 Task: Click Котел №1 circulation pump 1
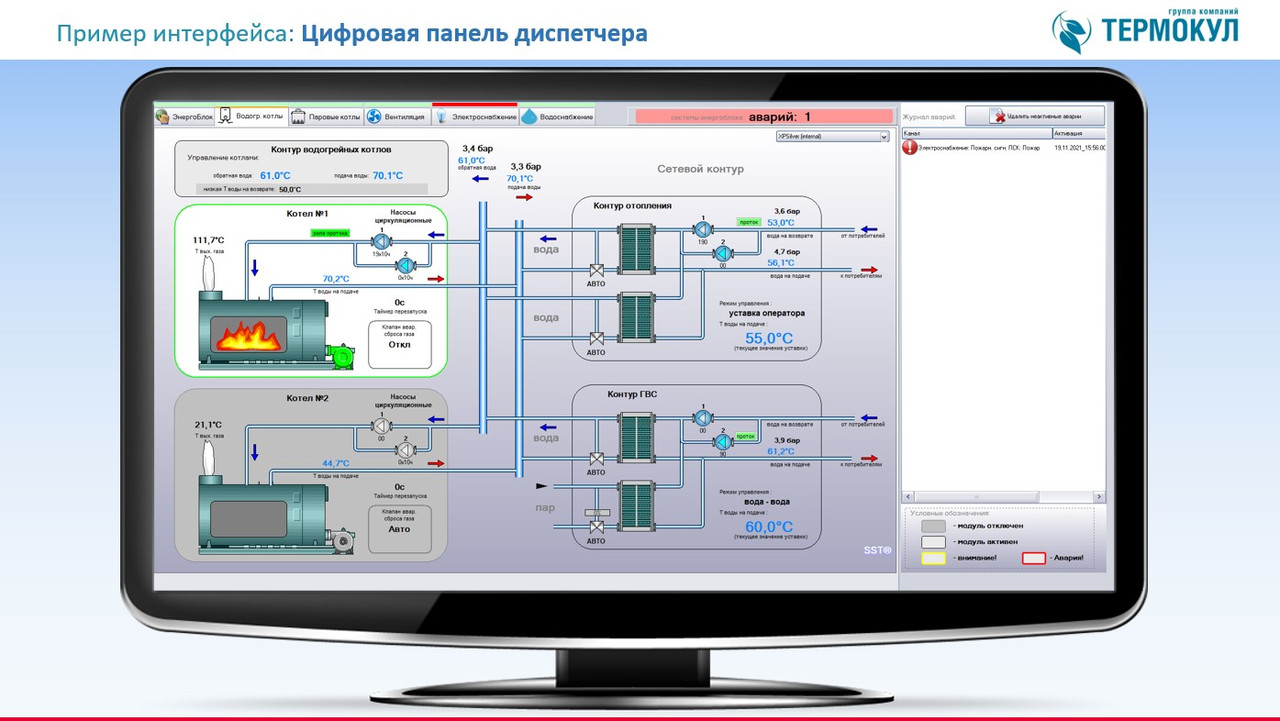(381, 241)
